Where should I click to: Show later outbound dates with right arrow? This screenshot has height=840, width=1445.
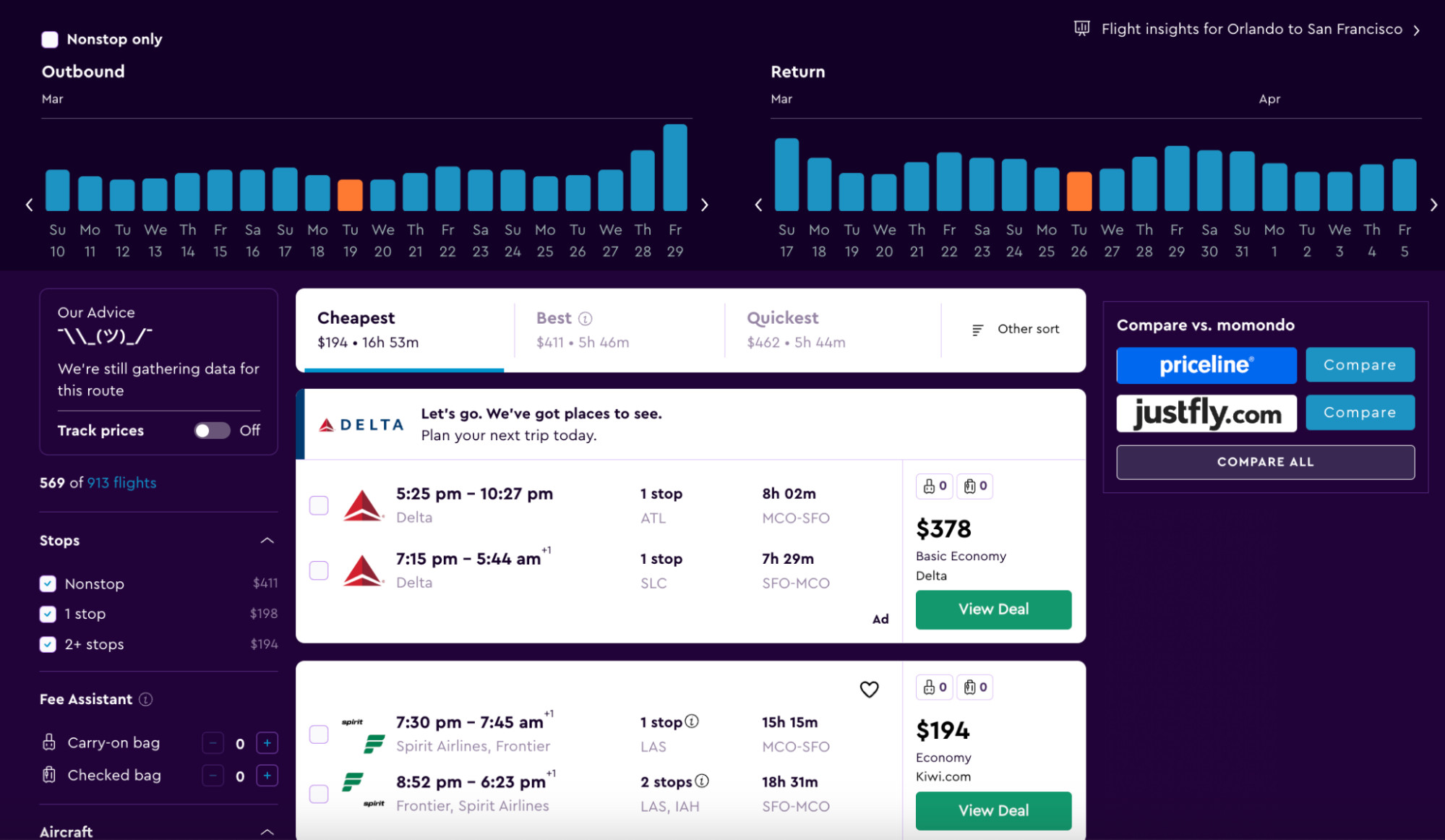click(x=704, y=205)
